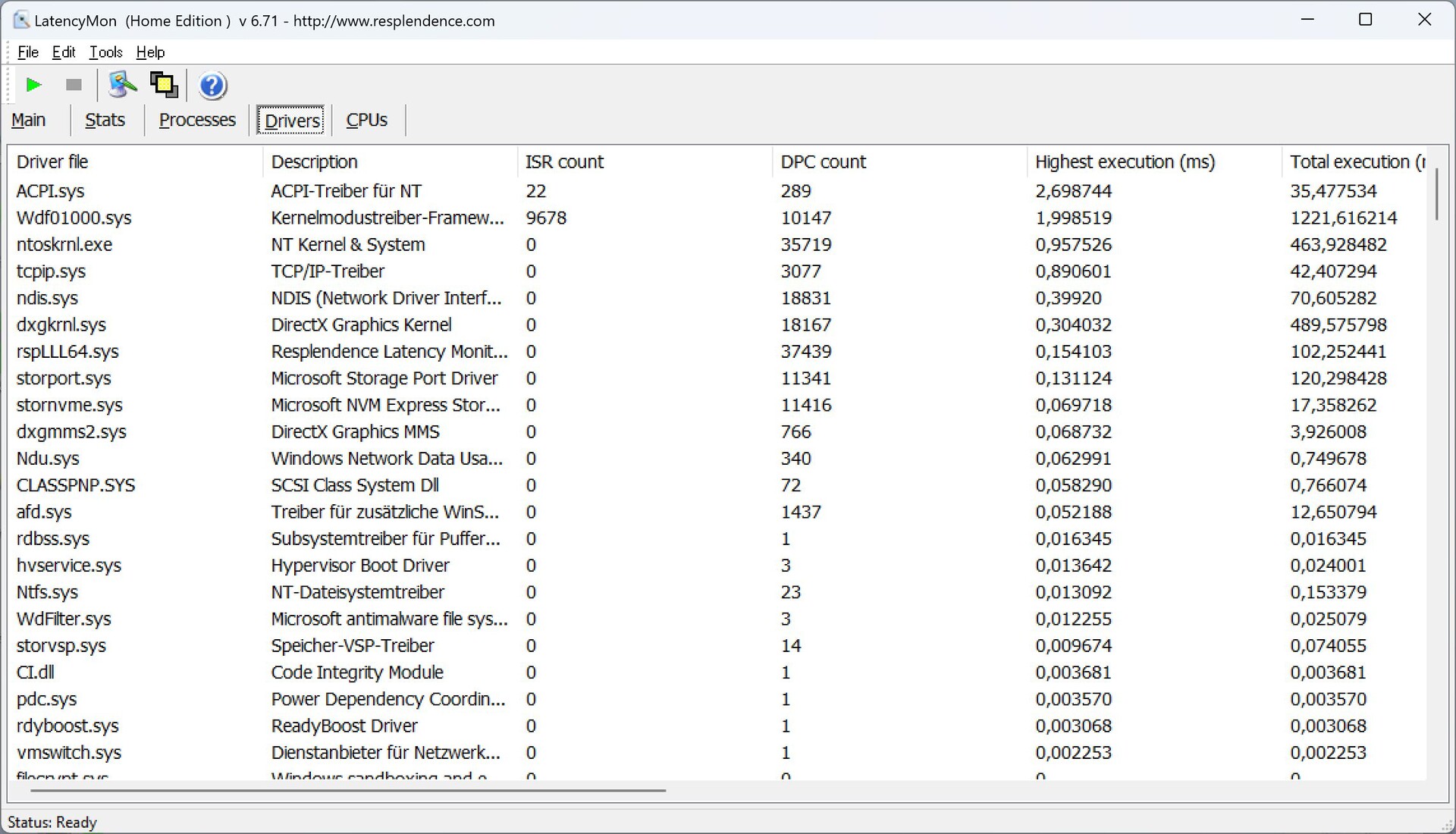The height and width of the screenshot is (834, 1456).
Task: Select the pdc.sys driver row
Action: click(717, 699)
